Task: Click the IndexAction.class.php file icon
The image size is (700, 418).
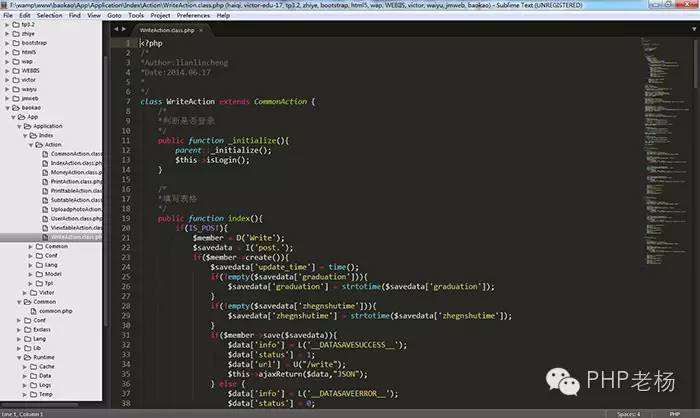Action: (45, 163)
